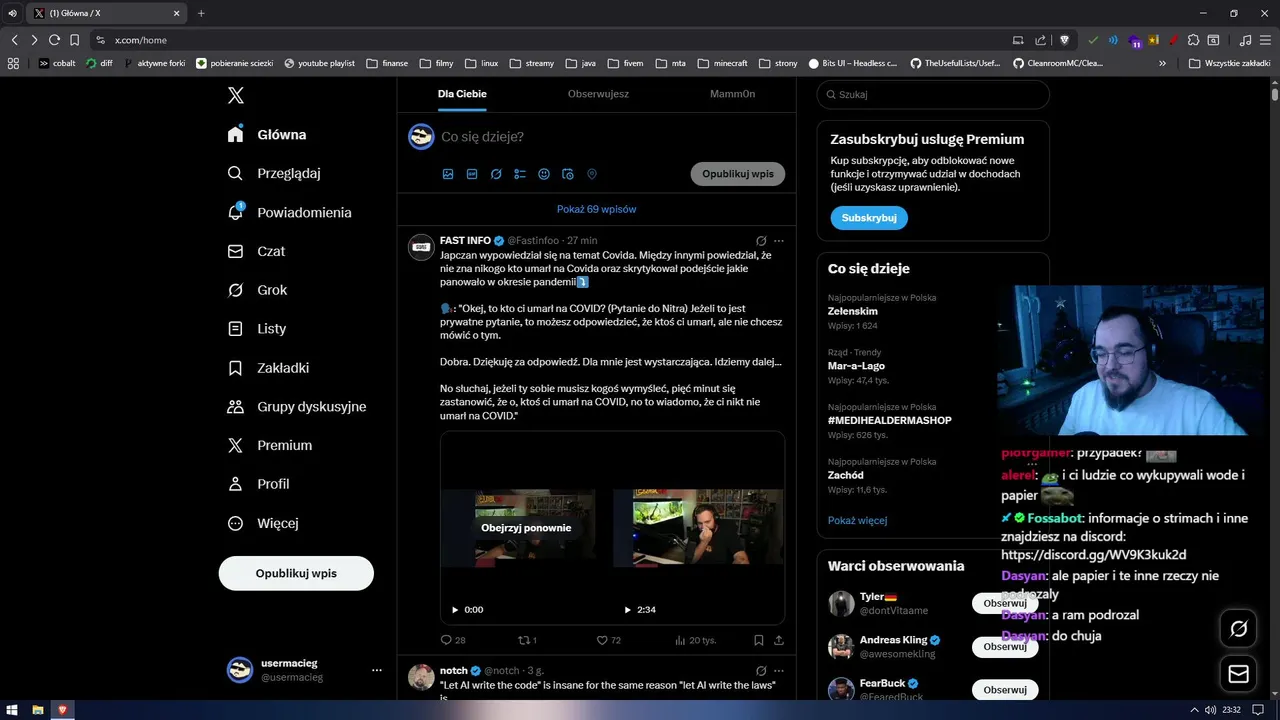Image resolution: width=1280 pixels, height=720 pixels.
Task: Open replies on FAST INFO post (28)
Action: (x=453, y=640)
